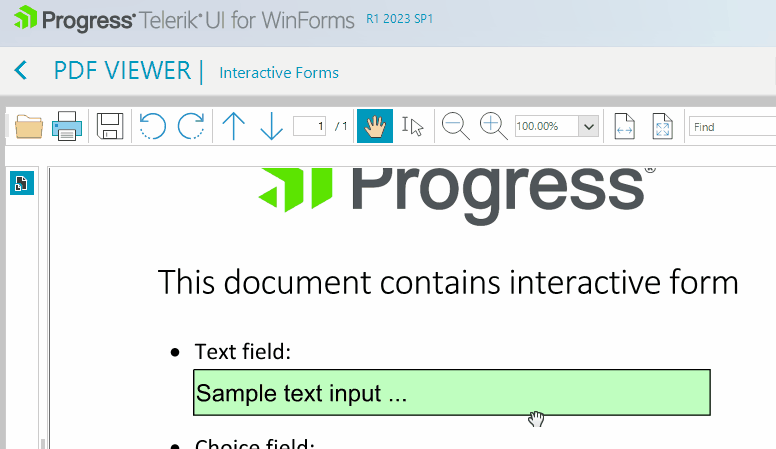Print the document using printer icon
776x449 pixels.
pos(67,126)
